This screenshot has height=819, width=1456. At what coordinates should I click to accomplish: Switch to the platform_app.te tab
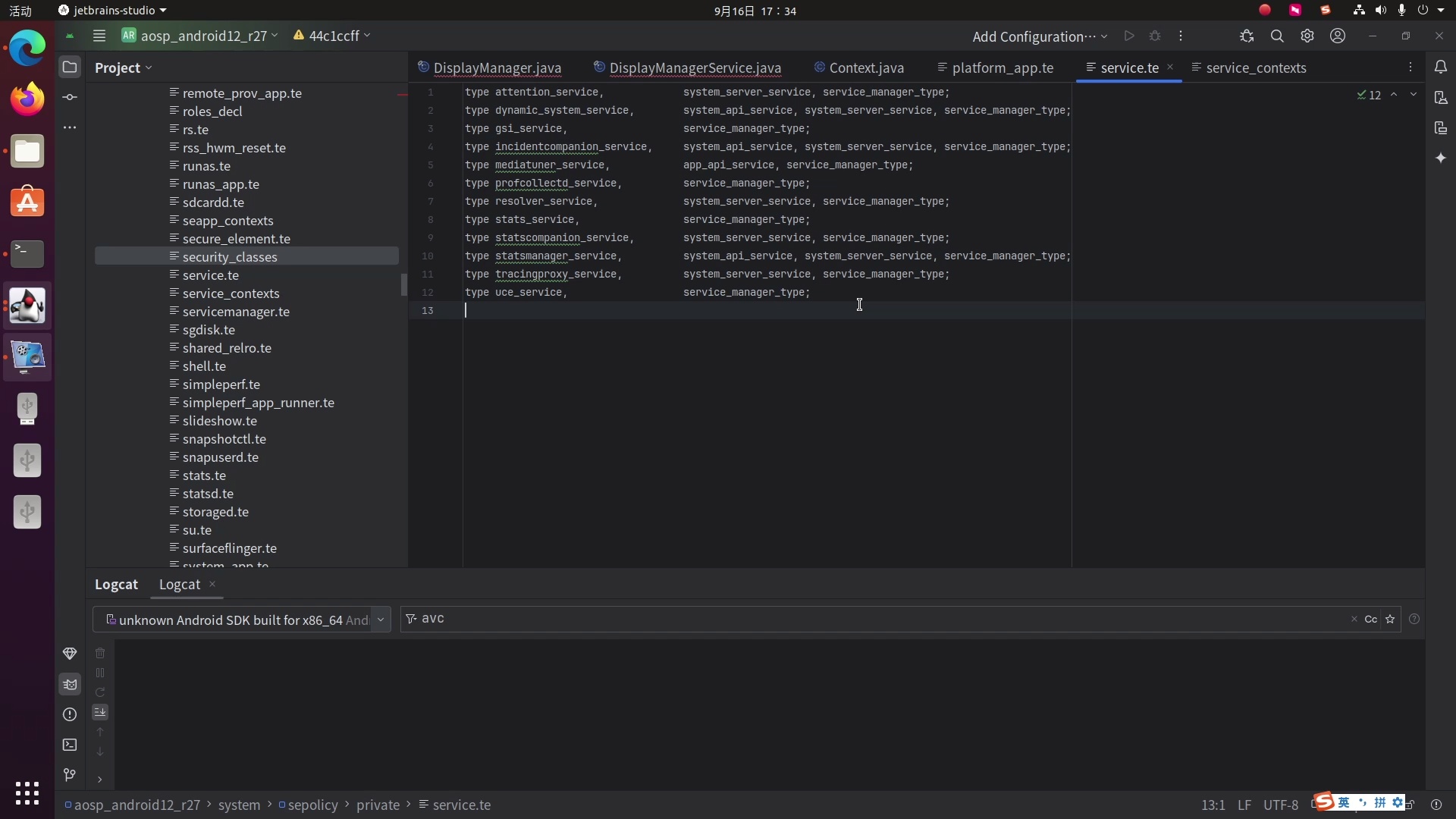point(1002,67)
